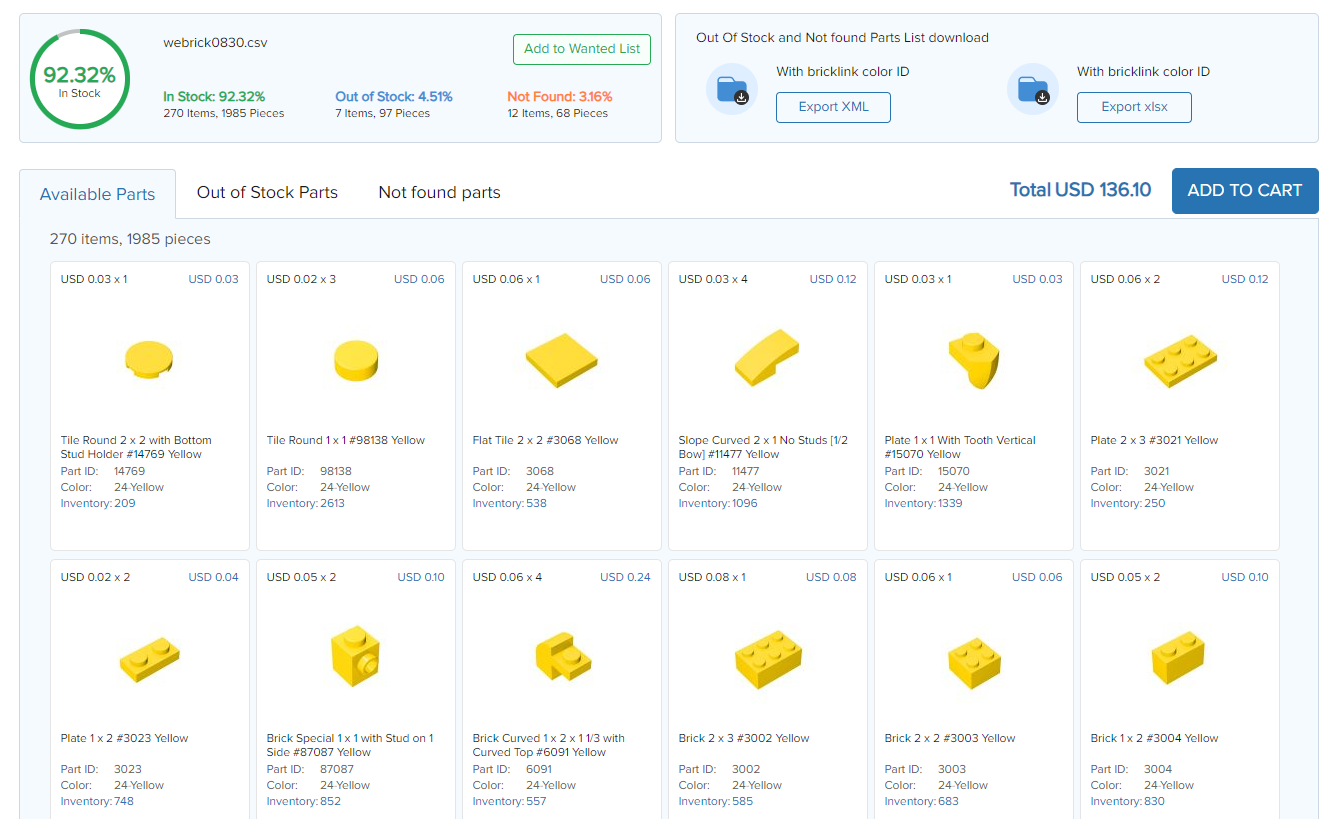
Task: Click the Tile Round 1 x 1 #98138 image
Action: pos(355,360)
